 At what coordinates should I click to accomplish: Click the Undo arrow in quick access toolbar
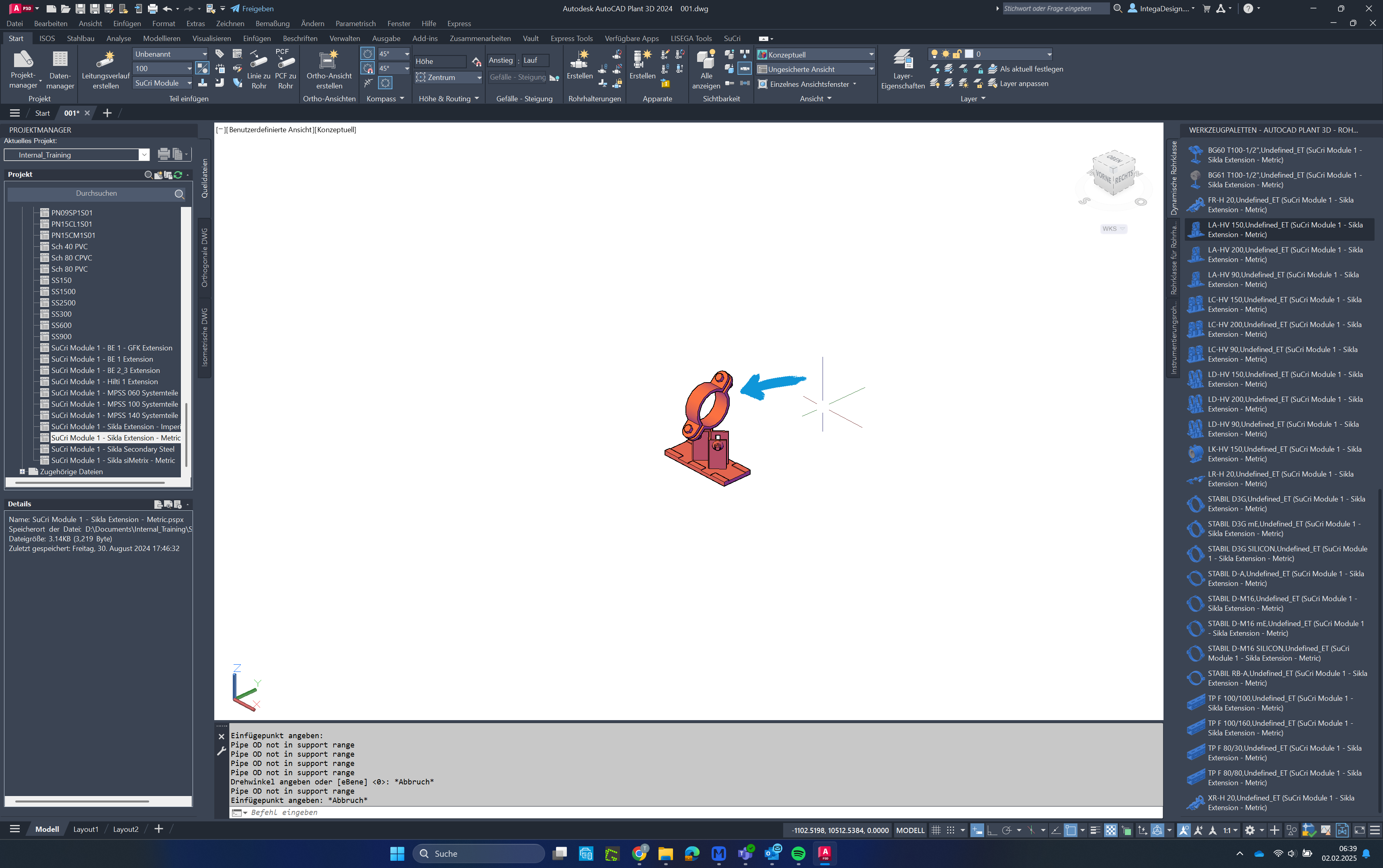[167, 8]
